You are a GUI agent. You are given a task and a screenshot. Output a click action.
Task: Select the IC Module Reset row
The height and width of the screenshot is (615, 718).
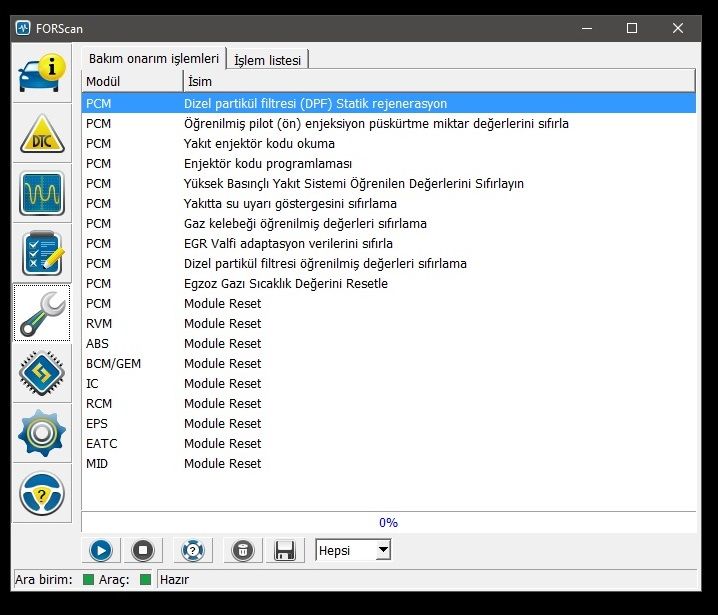pyautogui.click(x=389, y=384)
